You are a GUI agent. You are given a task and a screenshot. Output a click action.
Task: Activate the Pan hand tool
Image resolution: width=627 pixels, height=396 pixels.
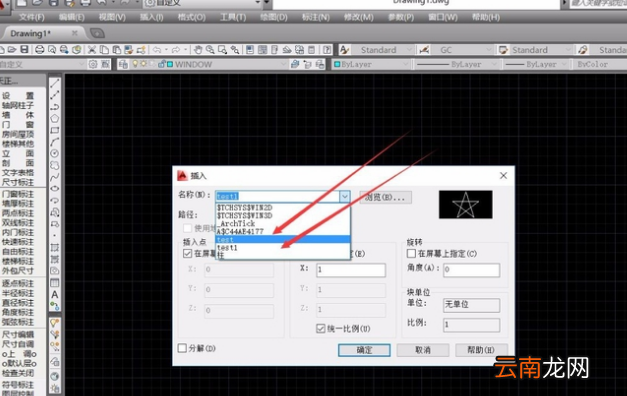198,50
